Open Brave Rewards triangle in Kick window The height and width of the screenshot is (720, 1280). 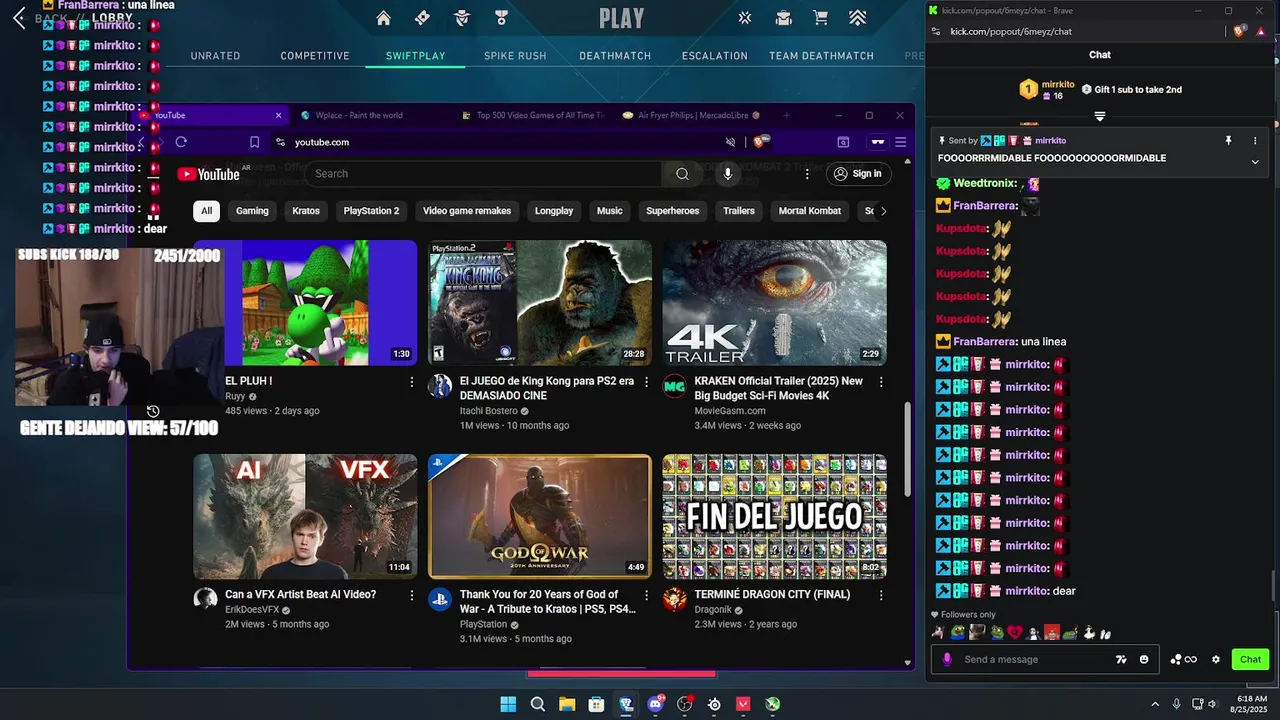coord(1262,31)
